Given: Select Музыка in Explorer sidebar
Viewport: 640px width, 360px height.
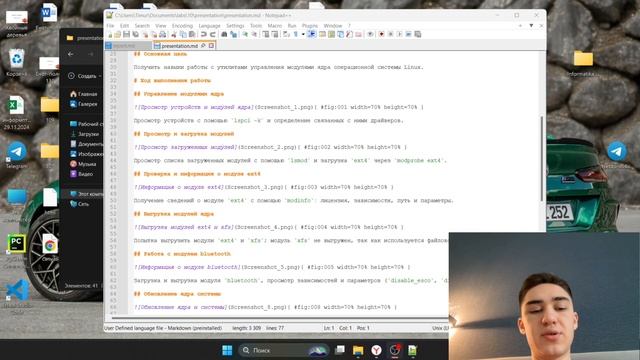Looking at the screenshot, I should coord(83,164).
